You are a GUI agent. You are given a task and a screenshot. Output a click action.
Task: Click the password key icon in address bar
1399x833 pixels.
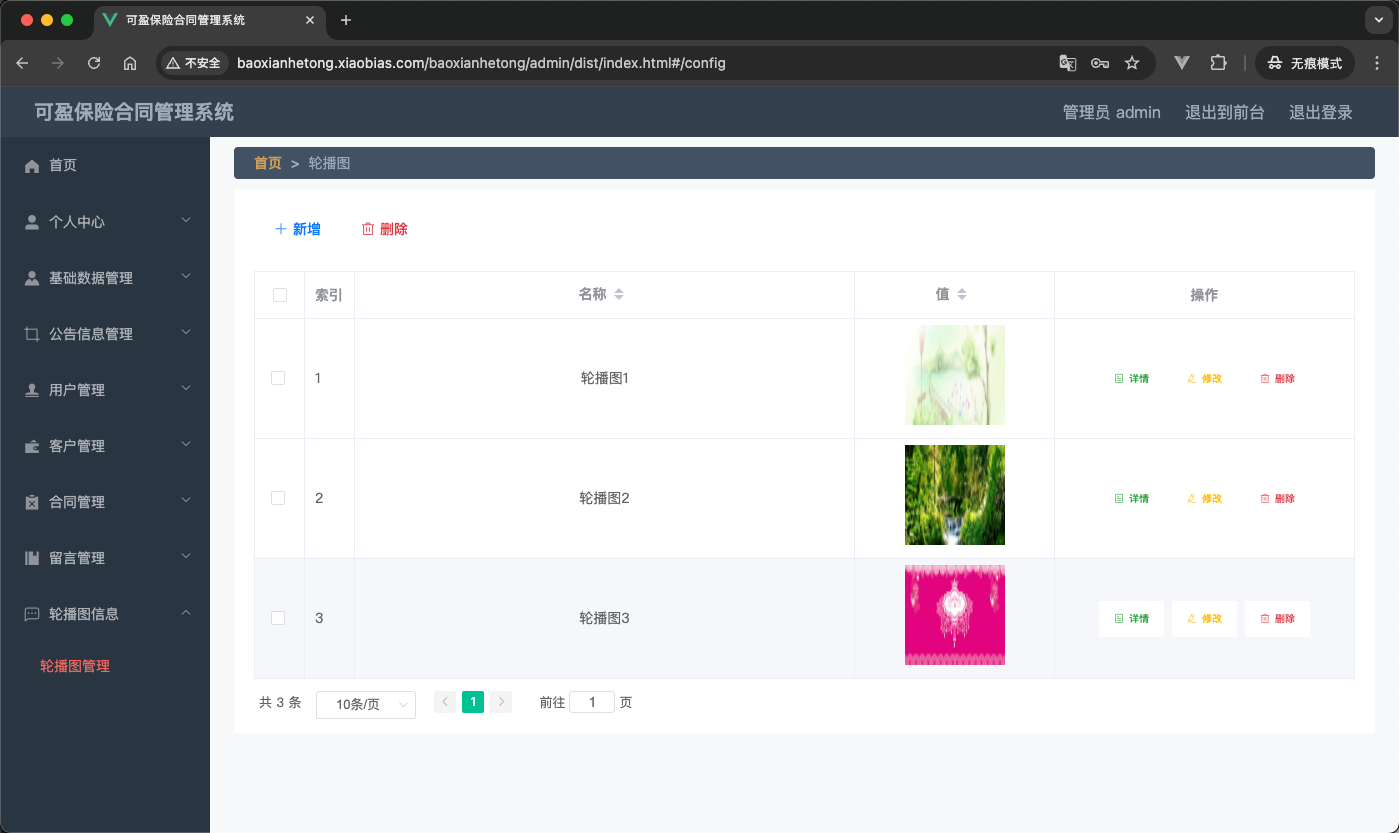(1099, 63)
